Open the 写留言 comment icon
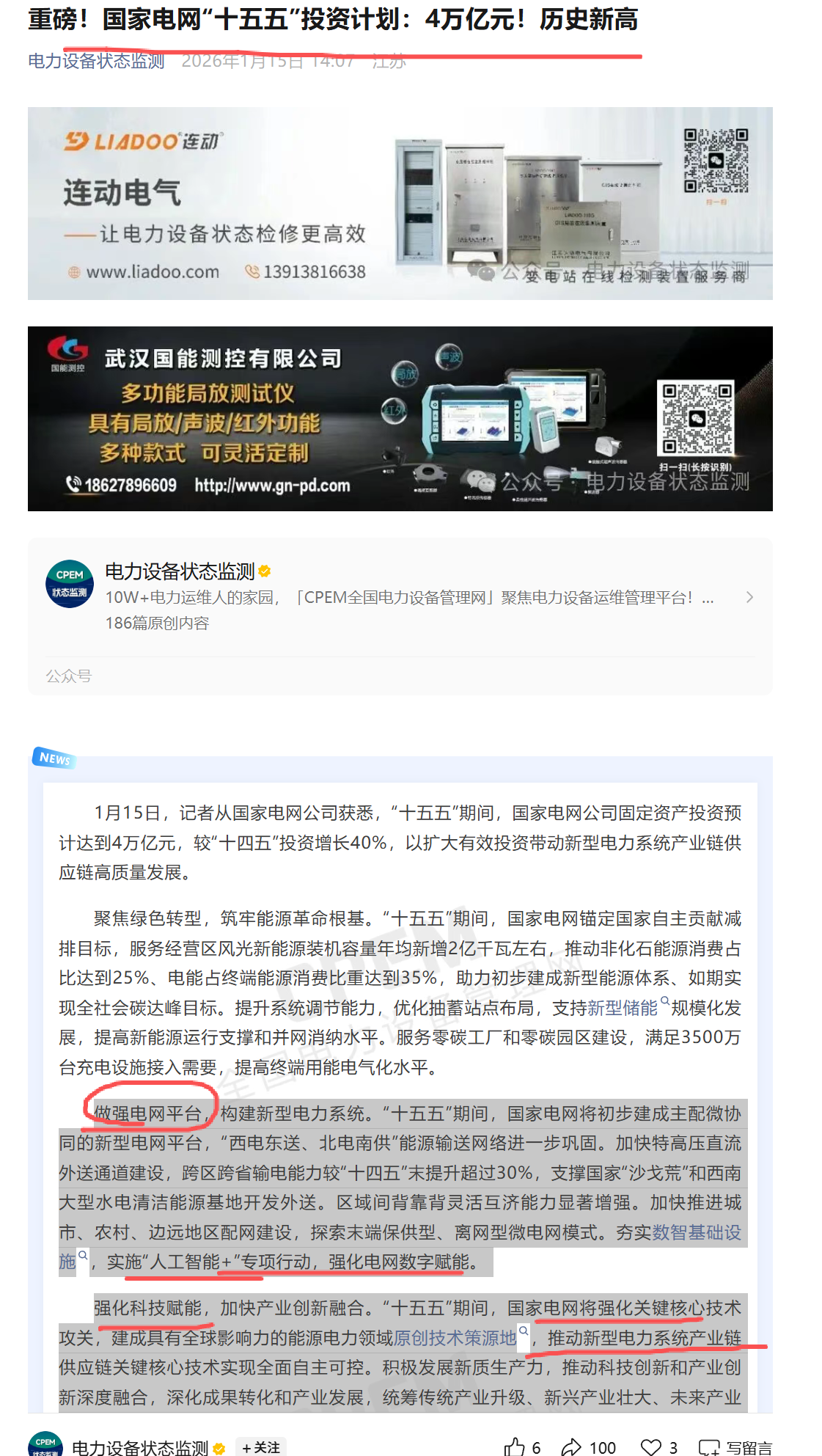Image resolution: width=822 pixels, height=1456 pixels. pyautogui.click(x=709, y=1447)
